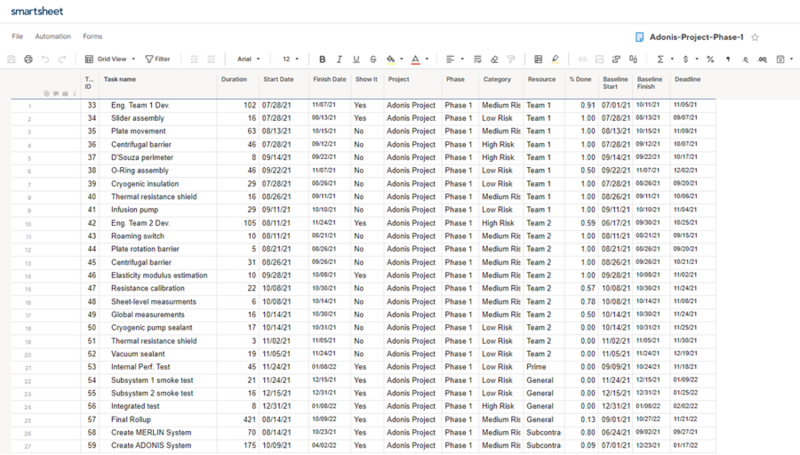Toggle italic formatting

[339, 59]
